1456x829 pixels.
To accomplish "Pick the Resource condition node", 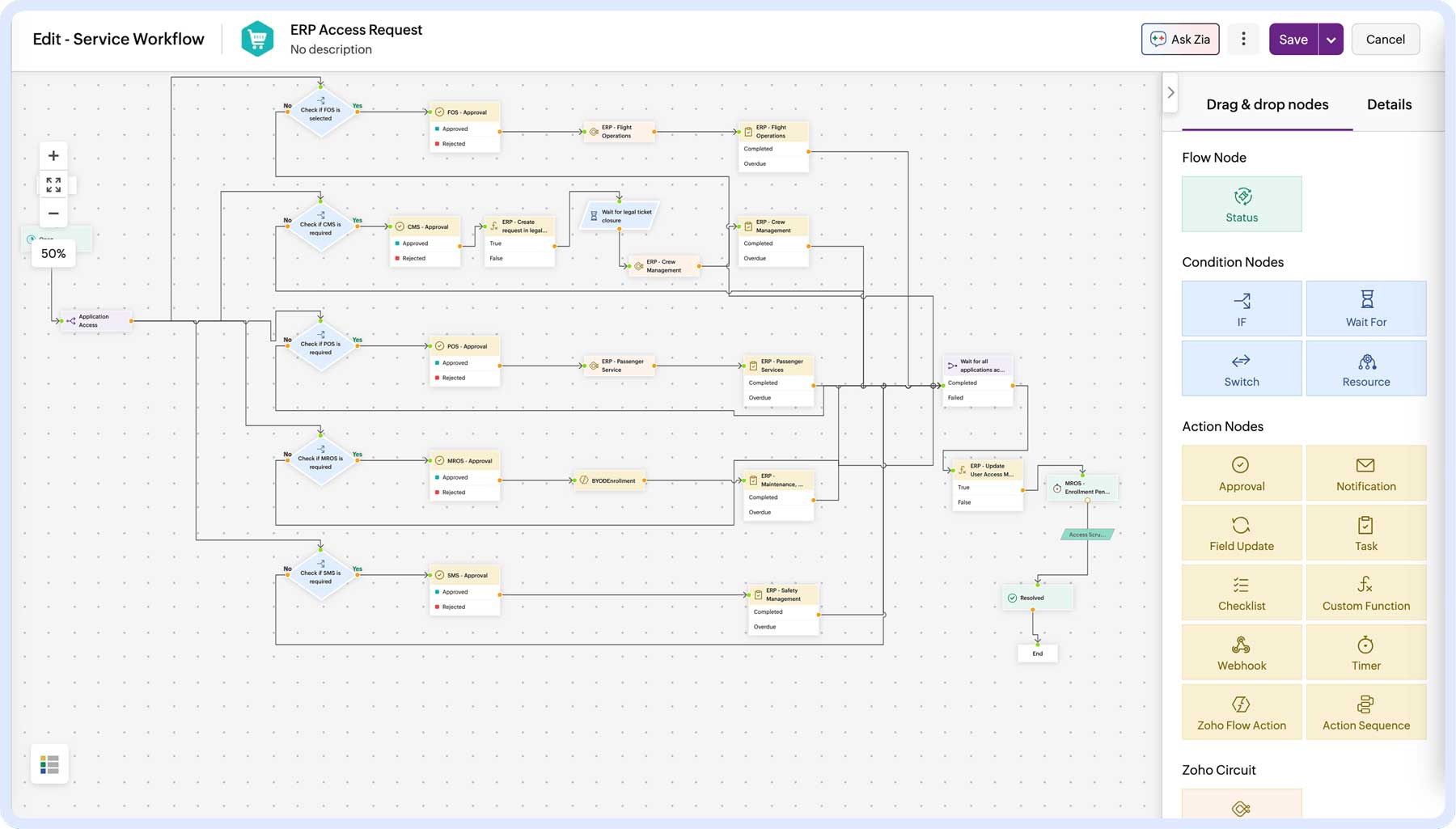I will point(1366,368).
